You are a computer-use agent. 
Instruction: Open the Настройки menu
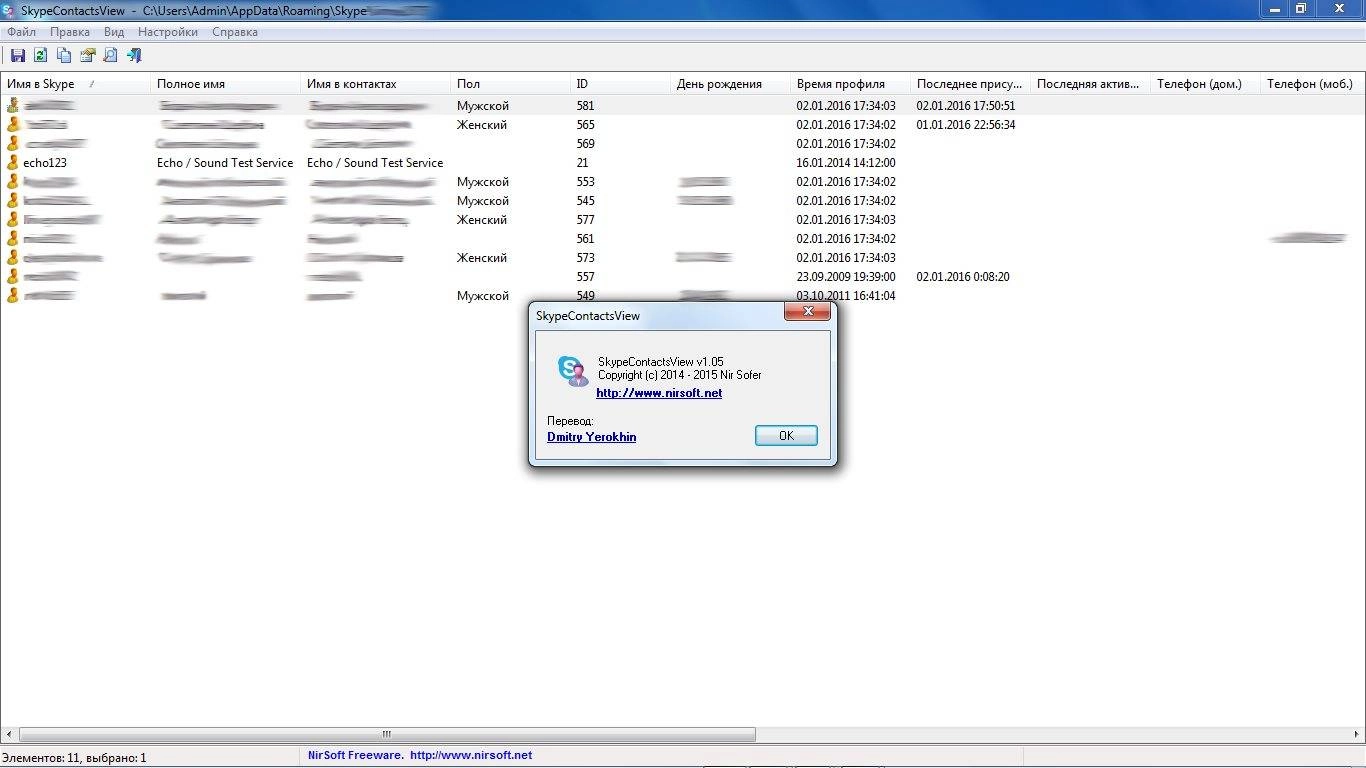pos(168,32)
